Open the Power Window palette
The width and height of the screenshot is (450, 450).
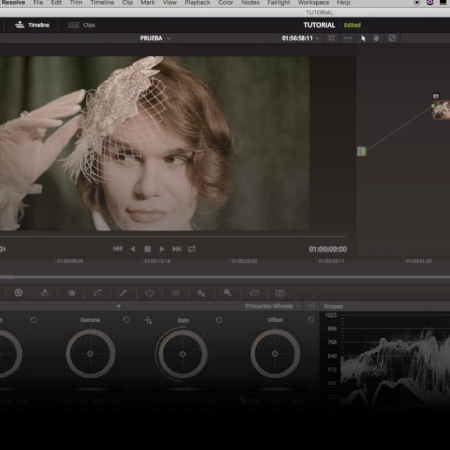click(150, 293)
